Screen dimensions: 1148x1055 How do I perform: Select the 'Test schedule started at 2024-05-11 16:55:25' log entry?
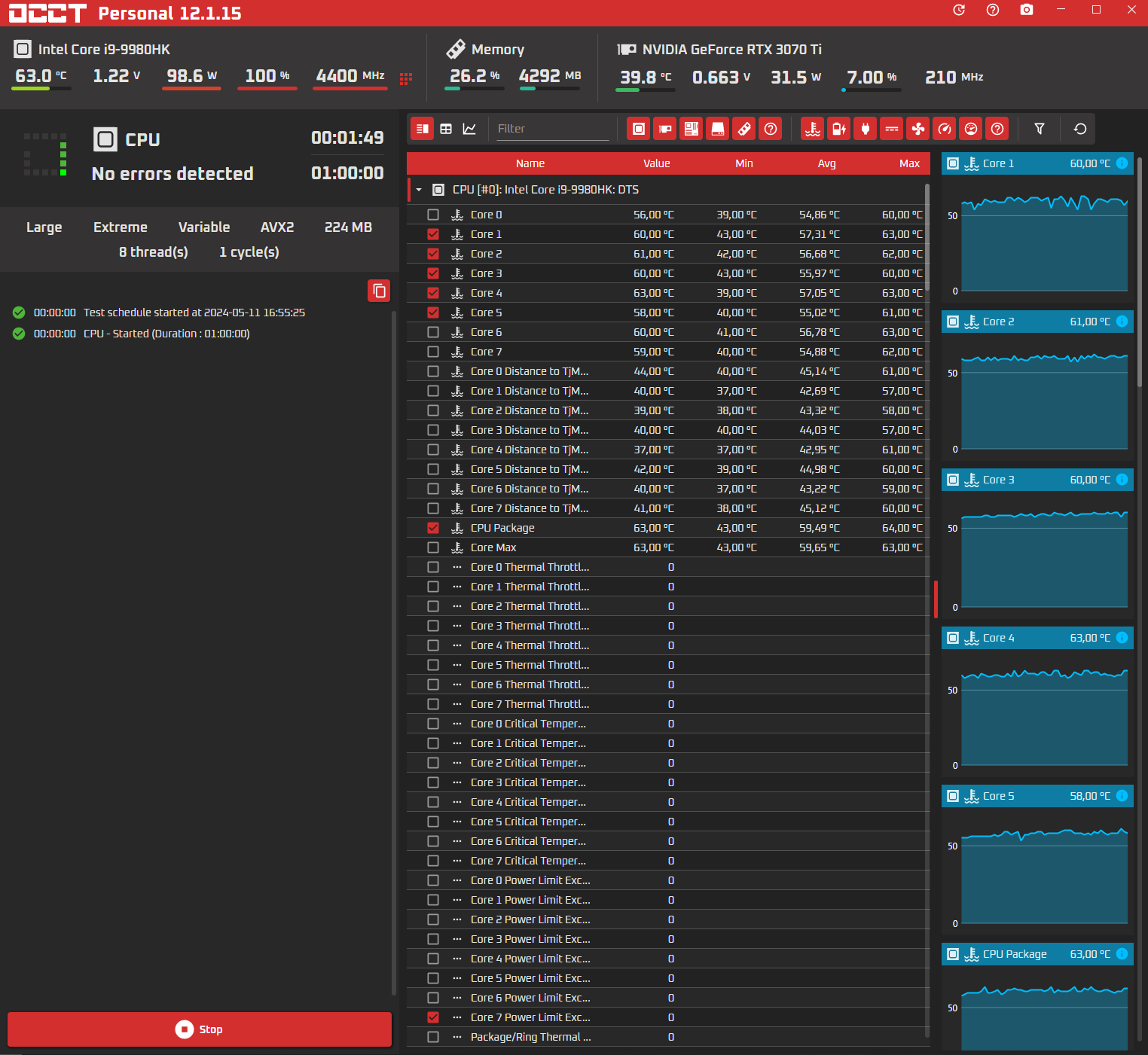click(194, 313)
